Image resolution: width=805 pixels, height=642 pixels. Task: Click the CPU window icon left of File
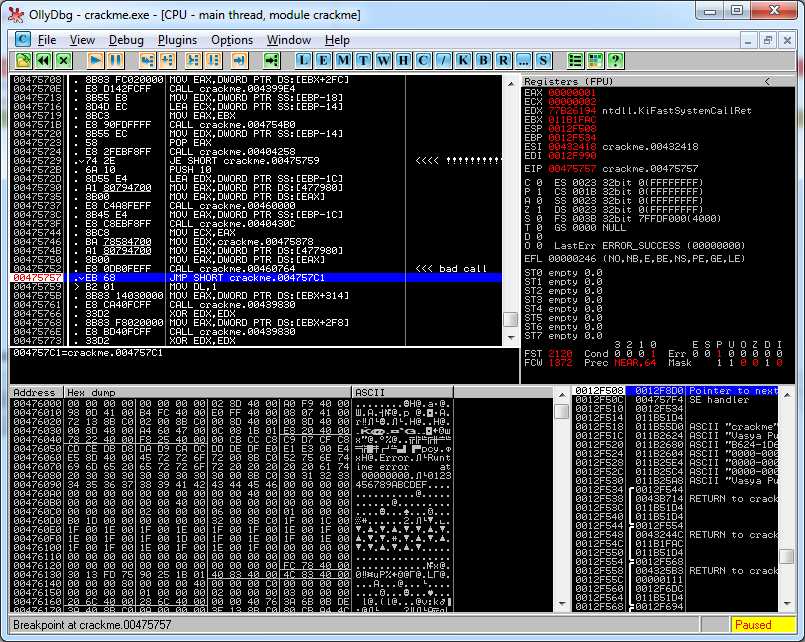23,40
